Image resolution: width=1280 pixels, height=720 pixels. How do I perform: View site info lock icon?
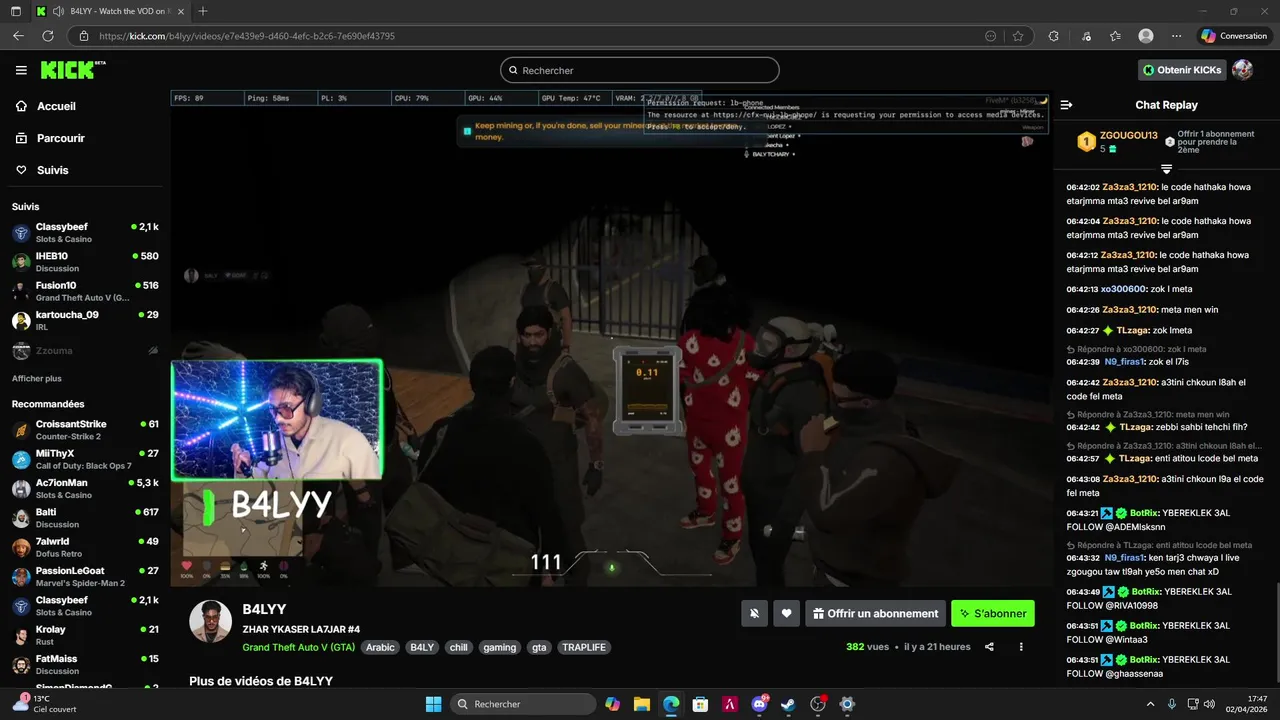[x=84, y=36]
